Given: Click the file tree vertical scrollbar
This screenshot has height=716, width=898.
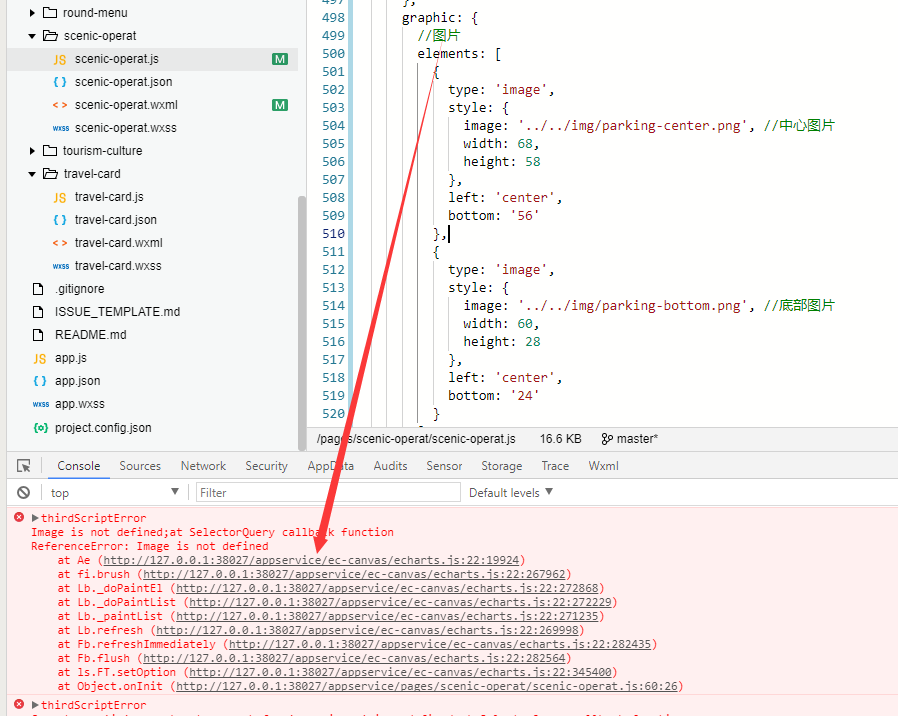Looking at the screenshot, I should point(302,323).
